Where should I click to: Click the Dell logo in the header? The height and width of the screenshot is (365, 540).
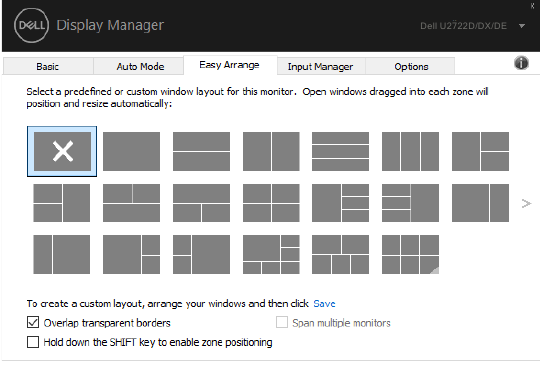point(31,25)
